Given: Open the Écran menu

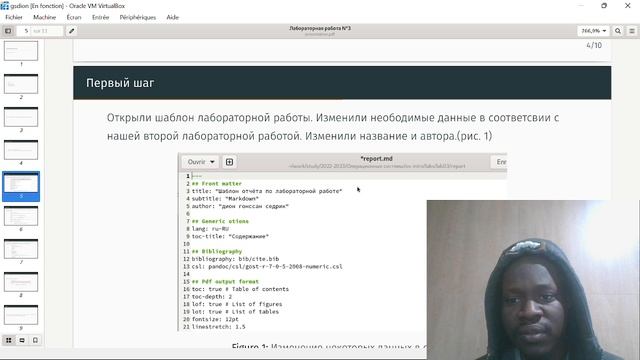Looking at the screenshot, I should click(x=74, y=17).
